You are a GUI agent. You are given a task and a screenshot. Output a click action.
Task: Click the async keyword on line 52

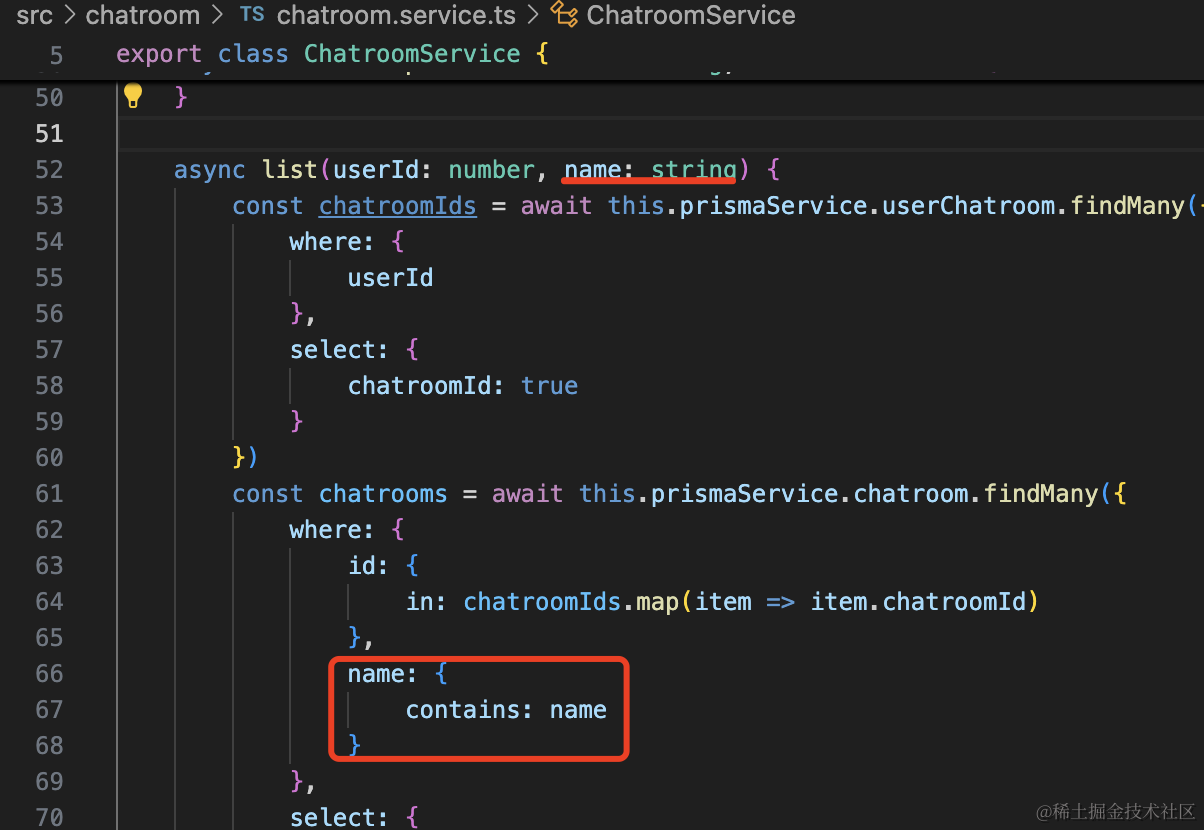(x=209, y=170)
